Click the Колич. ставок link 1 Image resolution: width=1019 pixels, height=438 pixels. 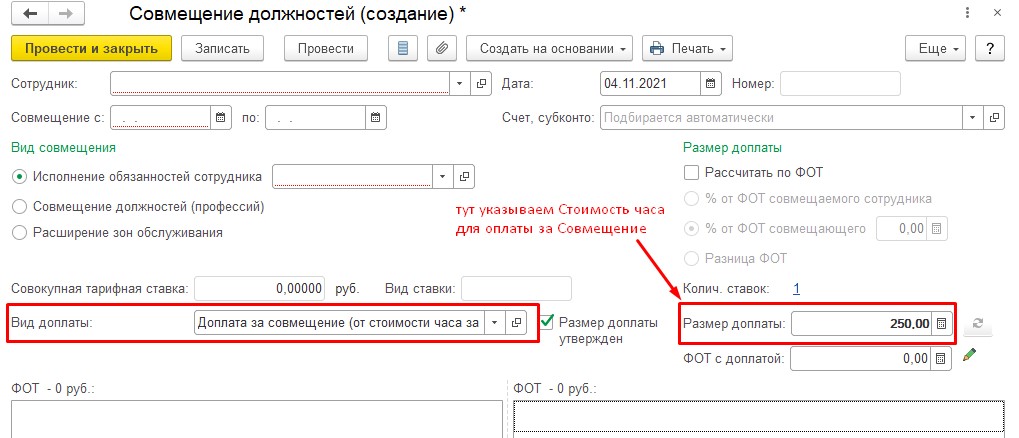click(797, 289)
